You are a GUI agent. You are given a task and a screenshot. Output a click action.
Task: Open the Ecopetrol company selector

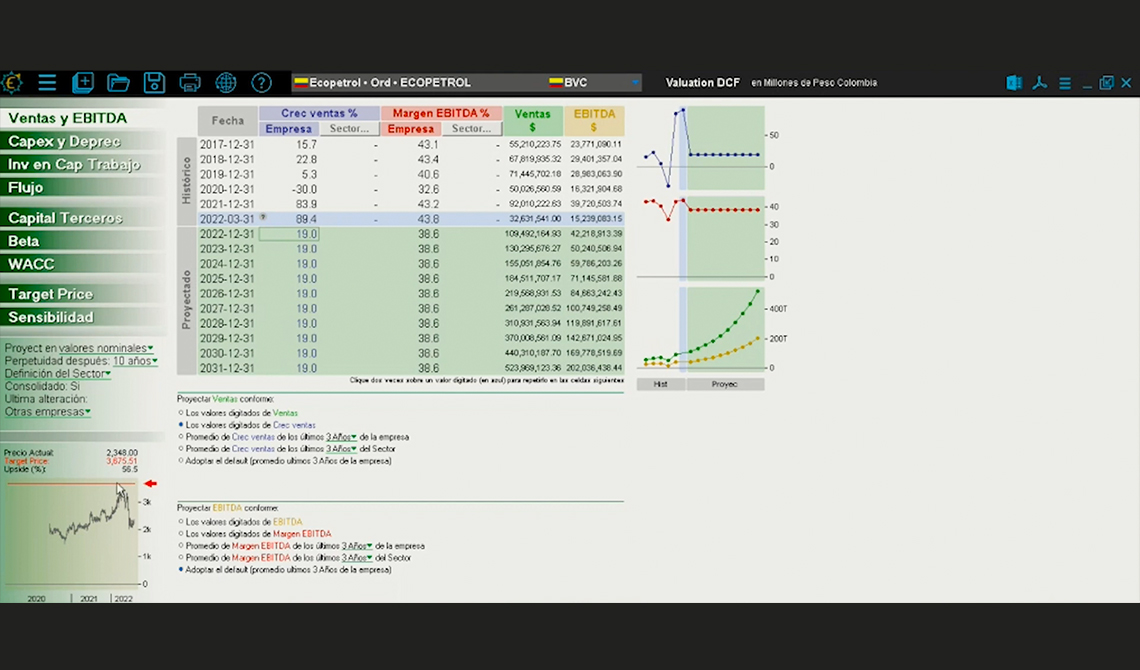[x=418, y=83]
